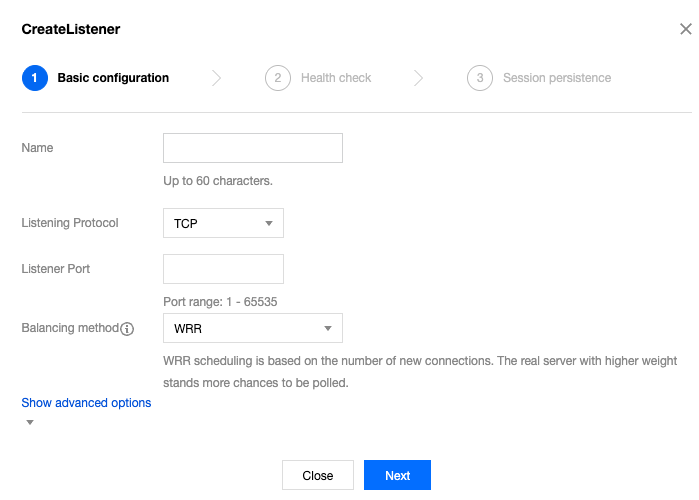Viewport: 699px width, 500px height.
Task: Click step 3 numbered circle icon
Action: click(480, 78)
